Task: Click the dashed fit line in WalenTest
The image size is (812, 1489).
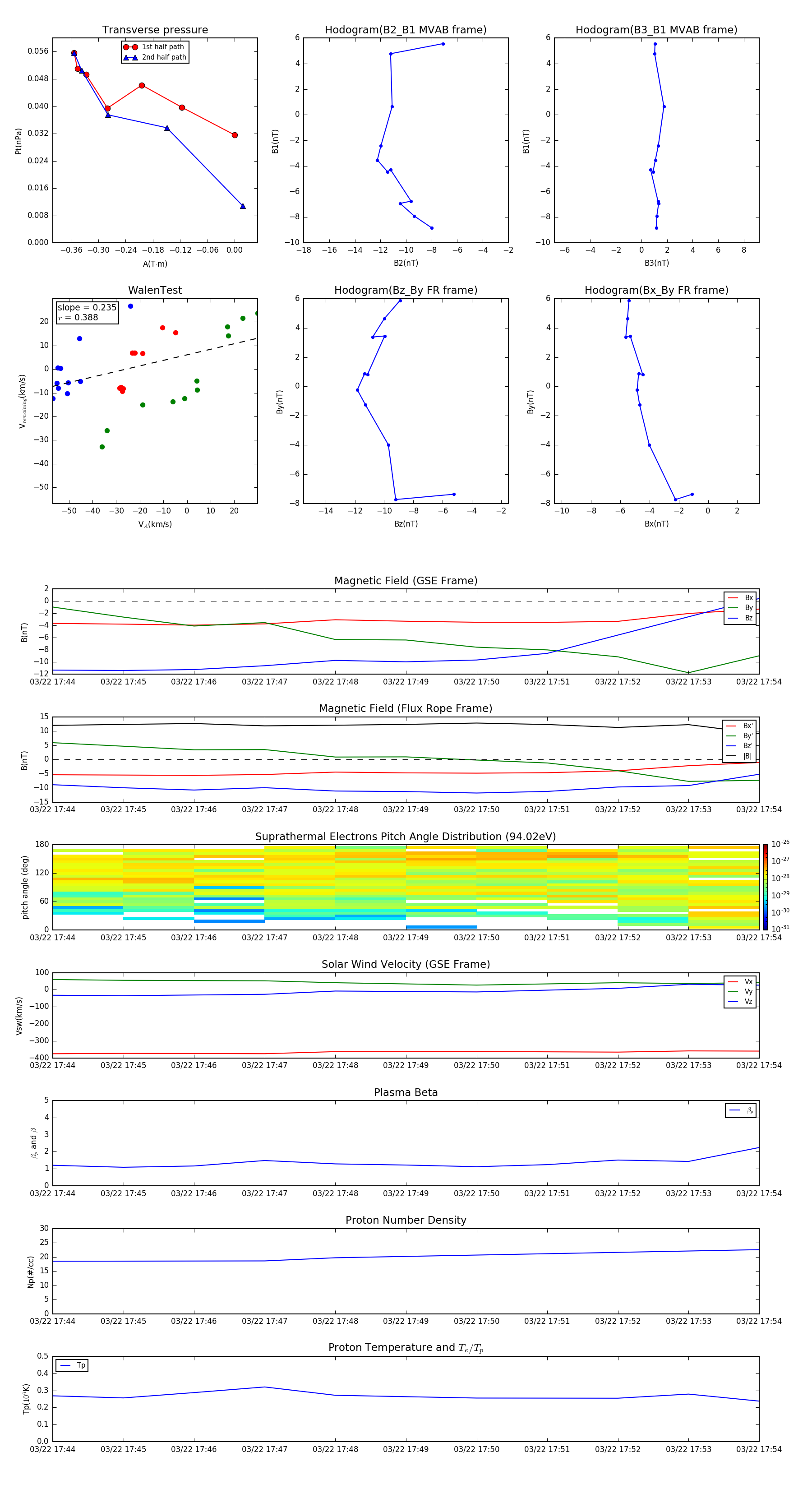Action: [155, 363]
